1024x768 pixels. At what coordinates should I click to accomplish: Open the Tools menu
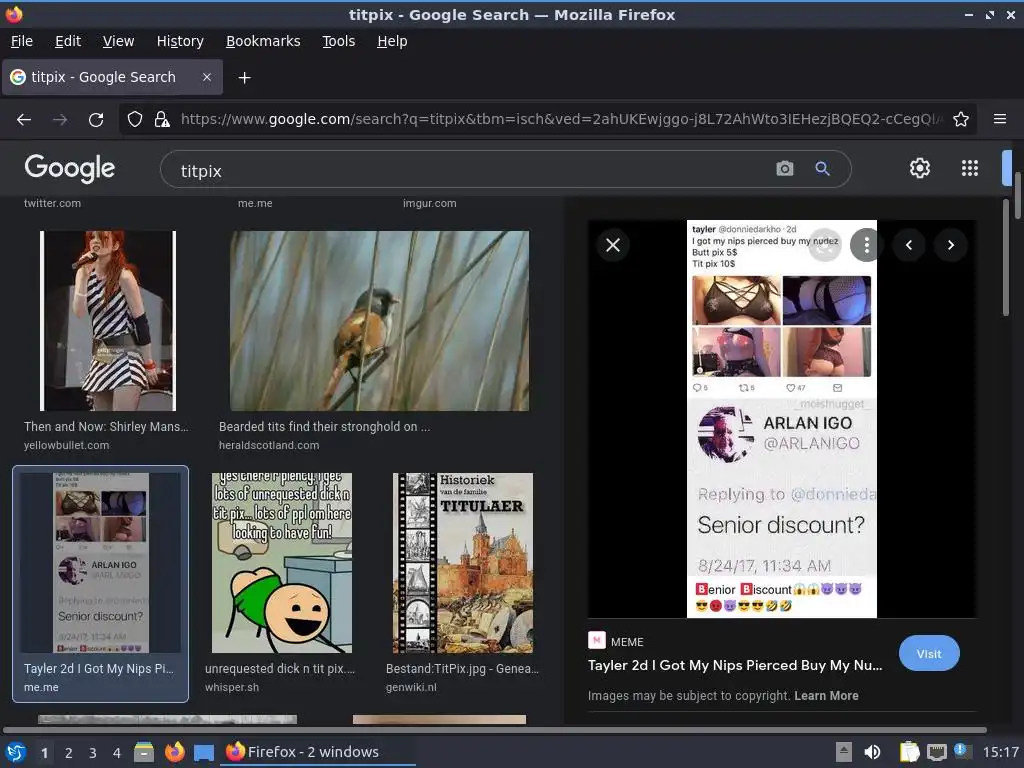338,41
